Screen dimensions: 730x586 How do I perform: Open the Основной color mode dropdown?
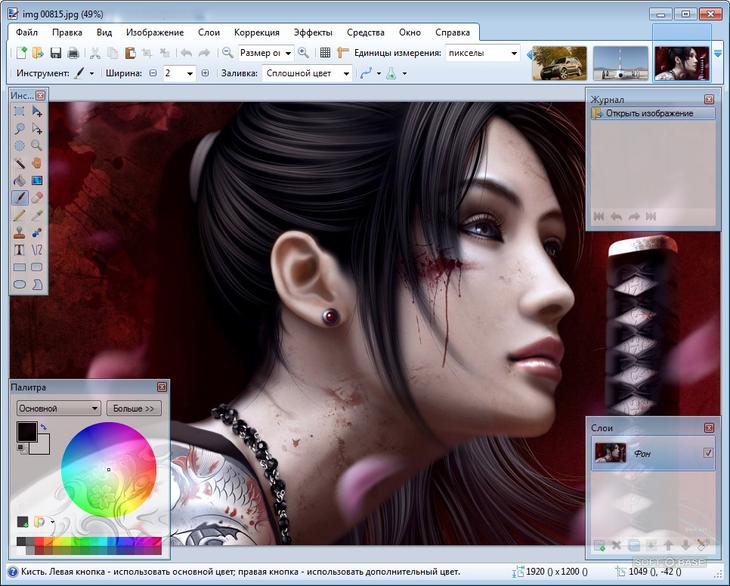point(59,408)
